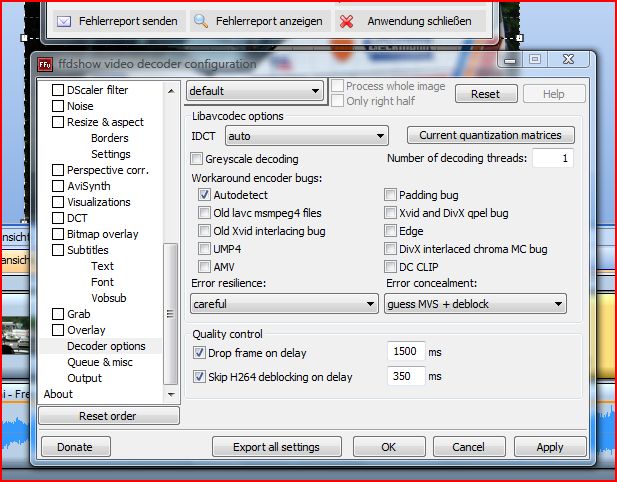Click the magnifier icon for Fehlerreport anzeigen
Viewport: 617px width, 482px height.
[201, 21]
